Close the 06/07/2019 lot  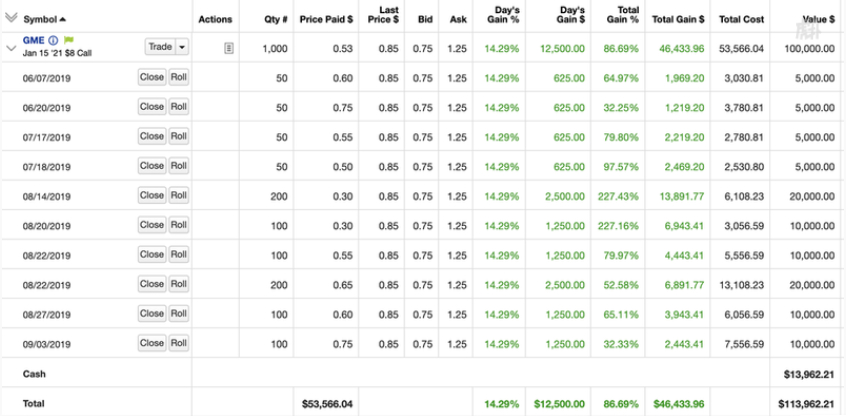[152, 77]
